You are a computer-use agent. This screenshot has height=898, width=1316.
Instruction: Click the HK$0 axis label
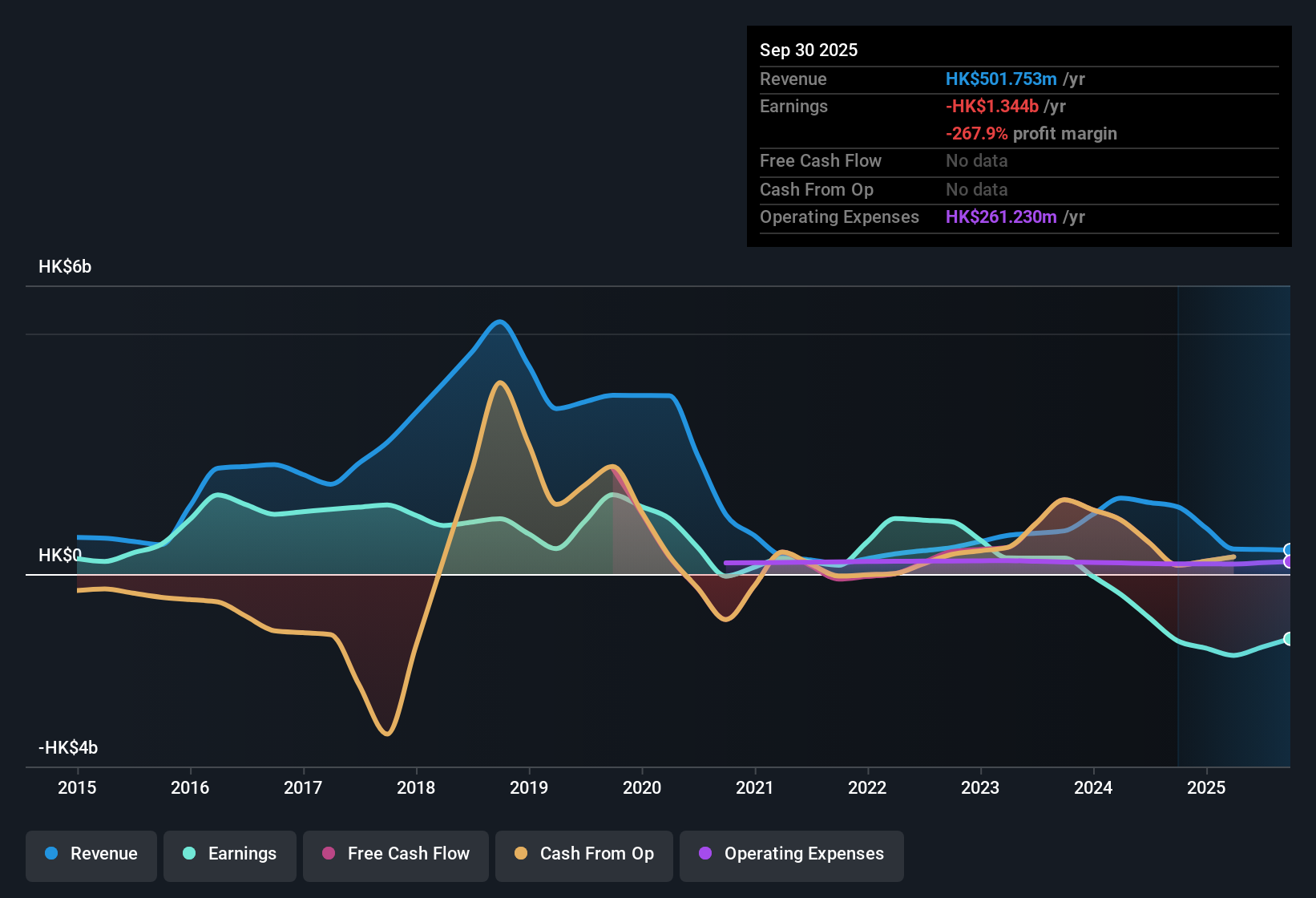[60, 553]
